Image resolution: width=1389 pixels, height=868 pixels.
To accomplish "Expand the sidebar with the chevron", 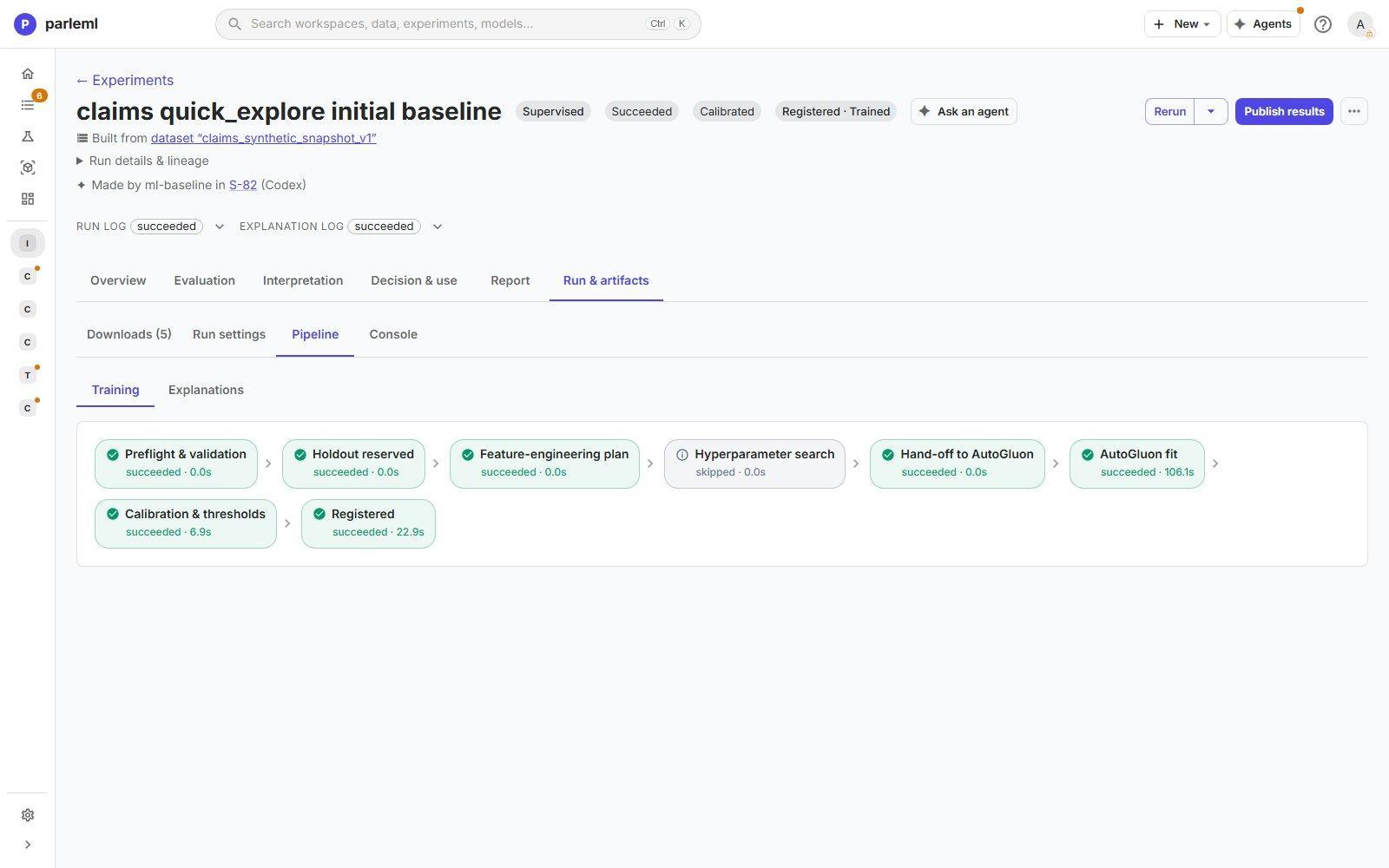I will 28,845.
